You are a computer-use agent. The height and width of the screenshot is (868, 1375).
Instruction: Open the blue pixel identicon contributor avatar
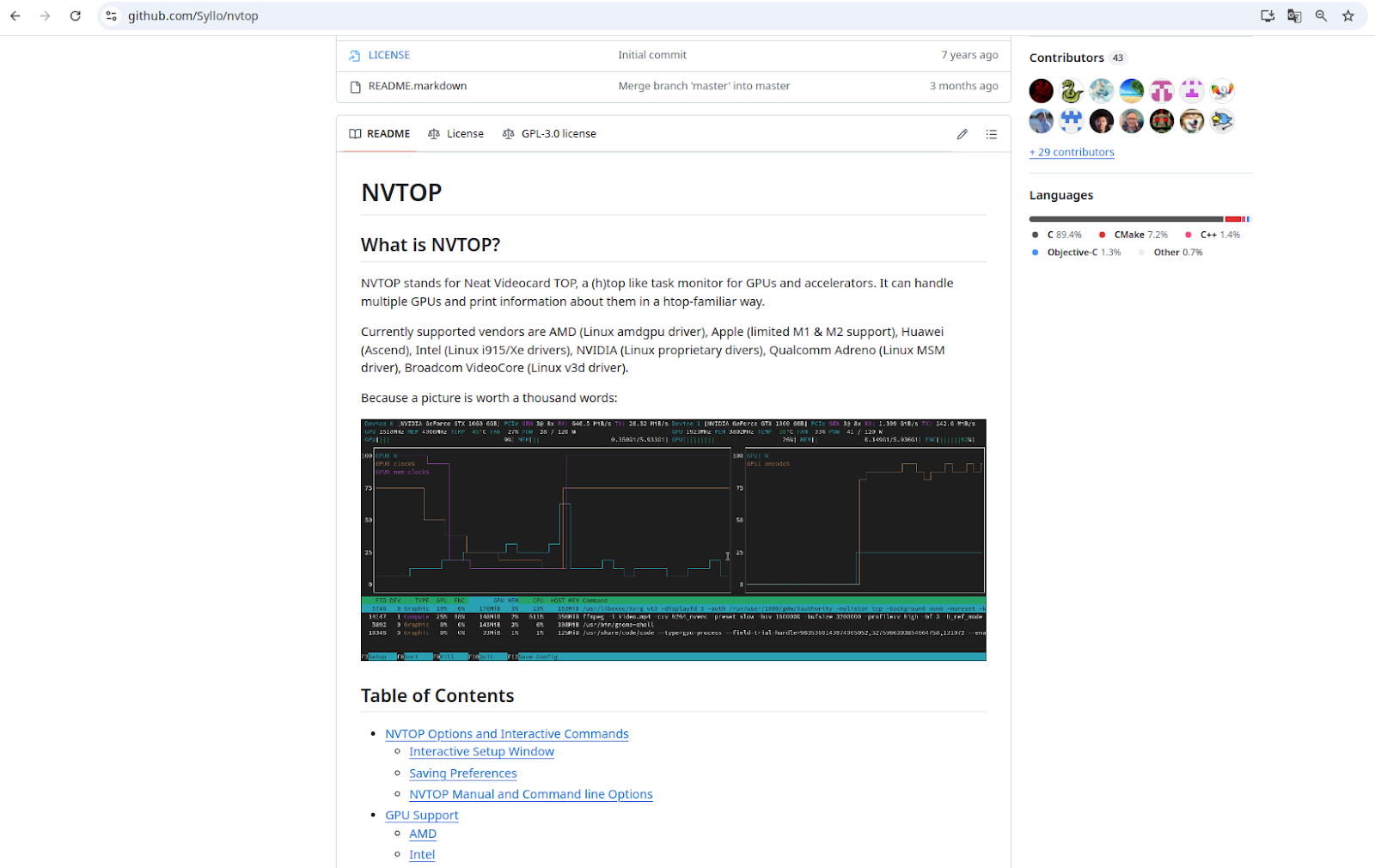coord(1072,121)
